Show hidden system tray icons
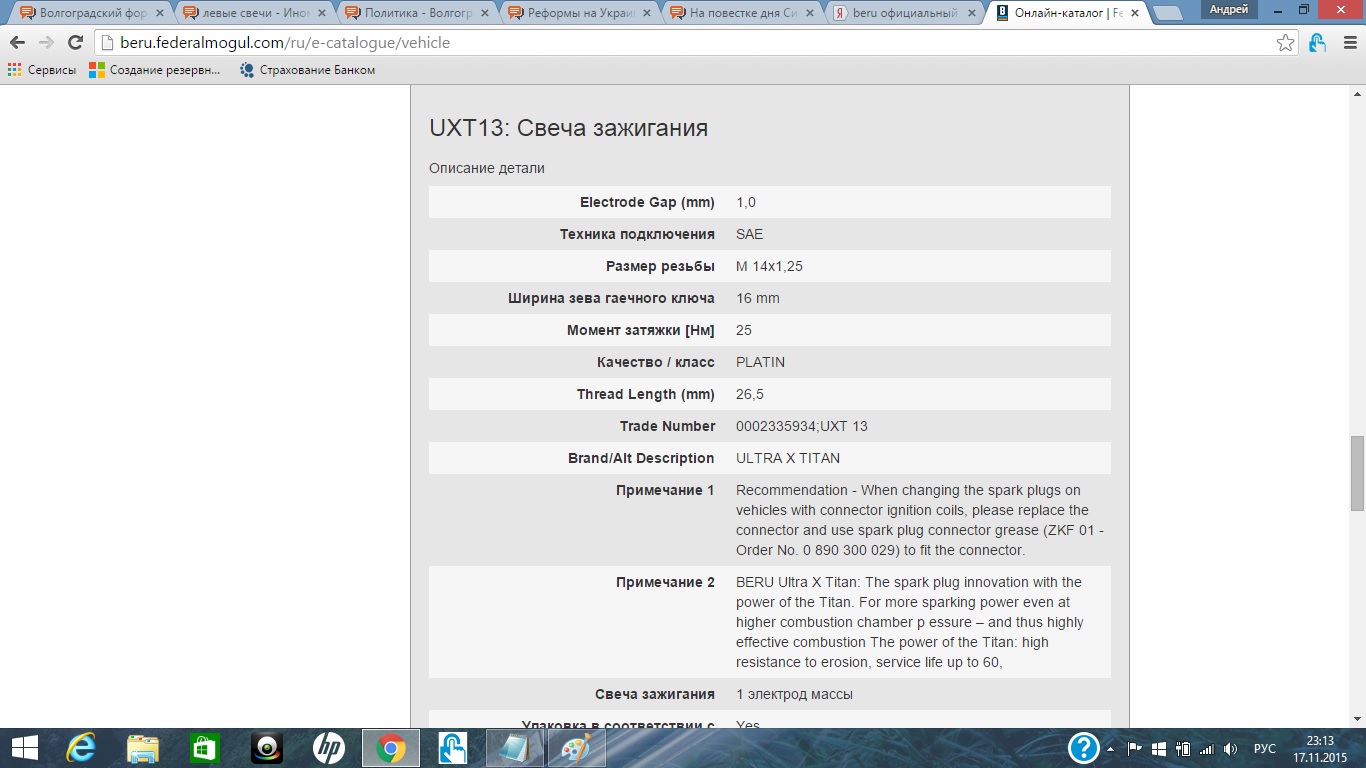The image size is (1366, 768). 1110,748
